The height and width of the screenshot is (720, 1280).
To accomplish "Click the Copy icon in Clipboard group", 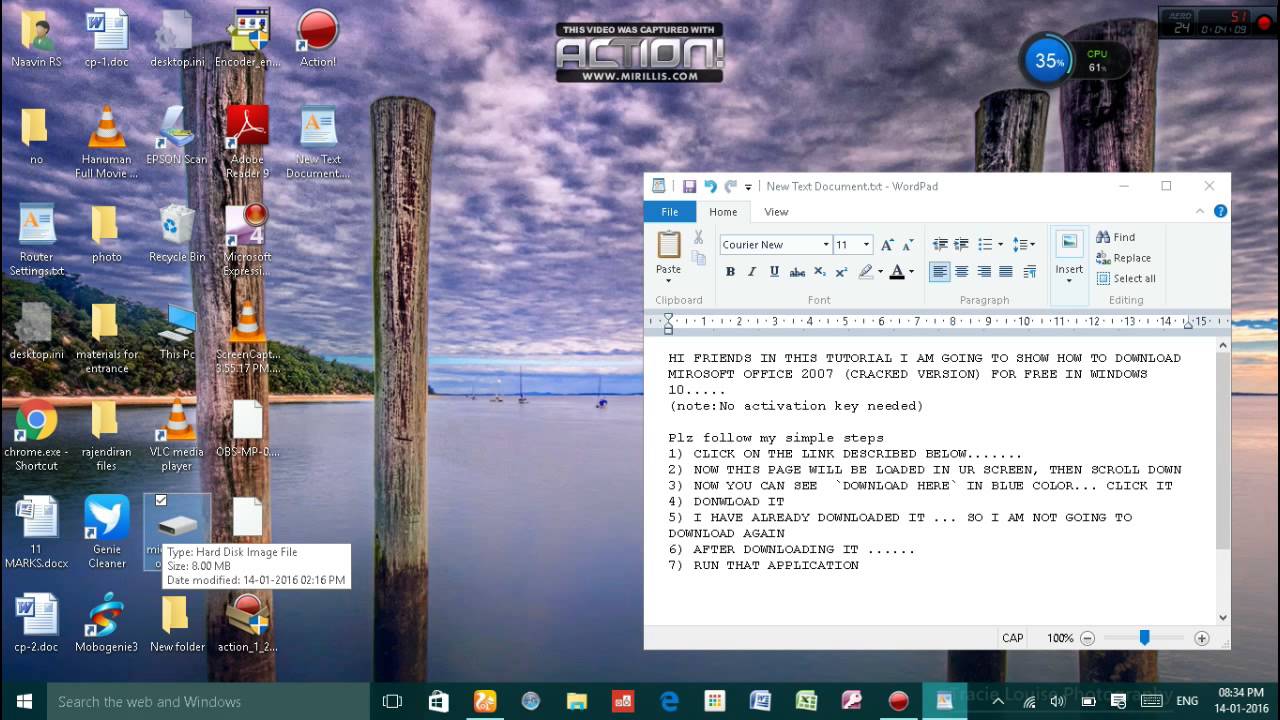I will [698, 258].
